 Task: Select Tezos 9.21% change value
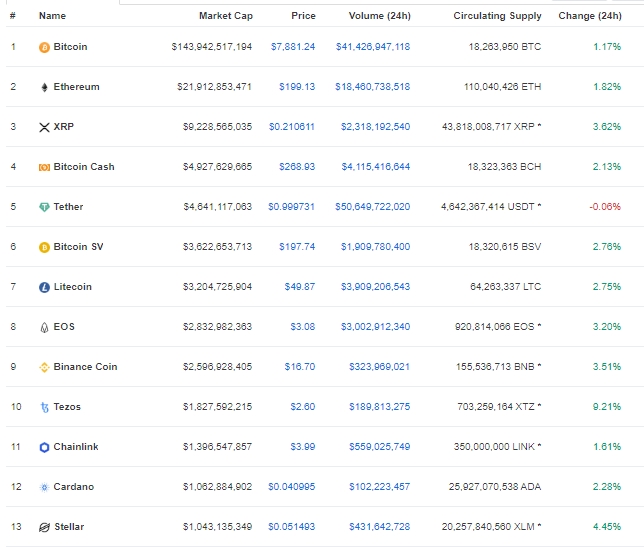point(607,407)
